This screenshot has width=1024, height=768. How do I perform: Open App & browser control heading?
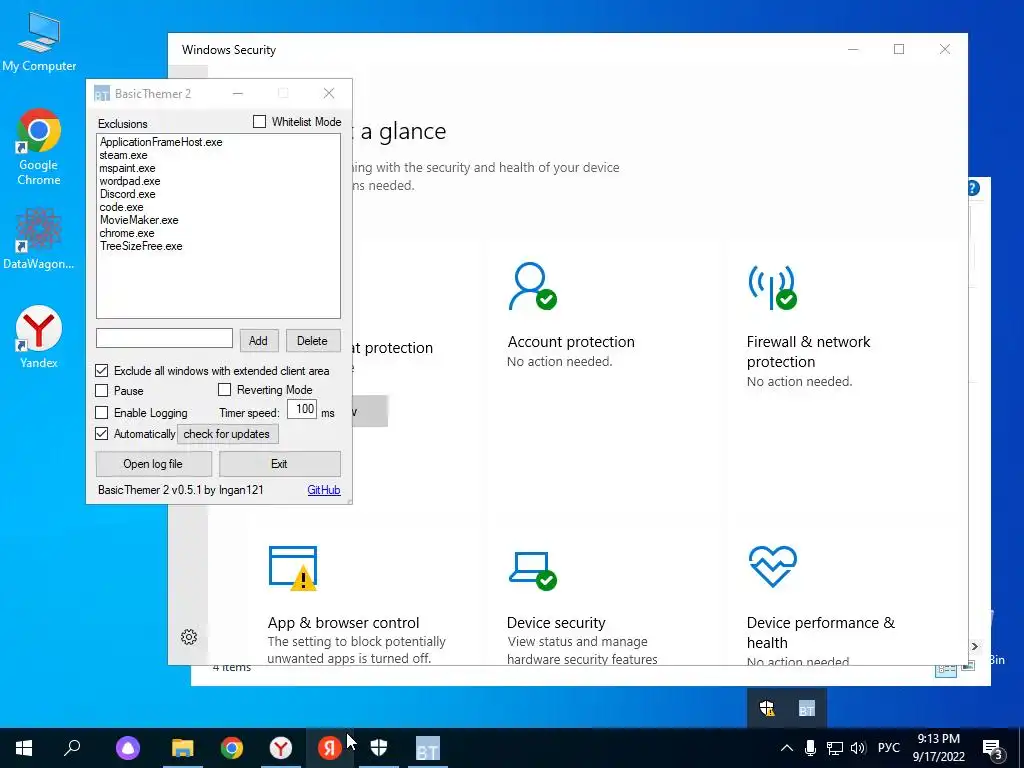point(344,622)
